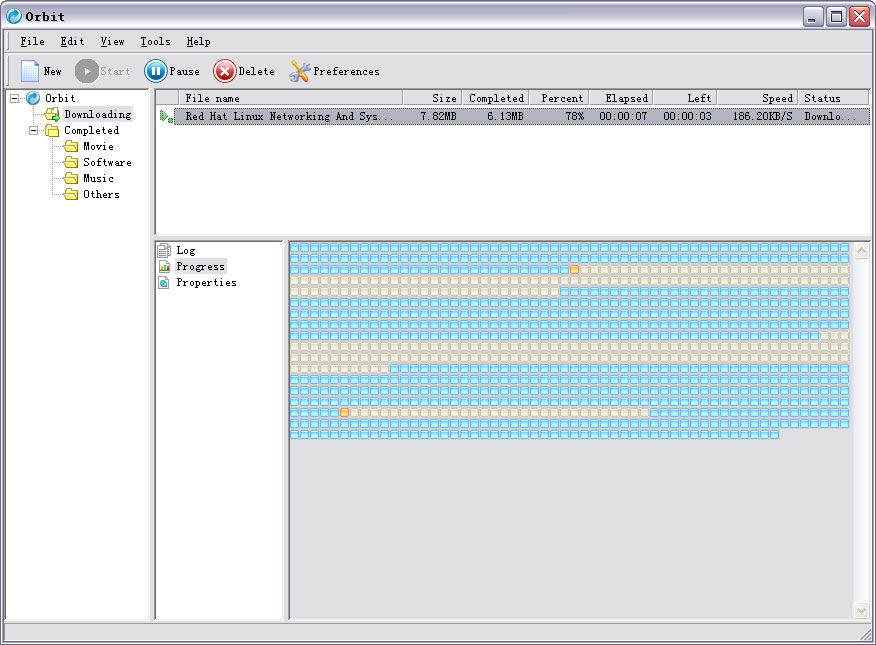Select the Others category

point(101,194)
